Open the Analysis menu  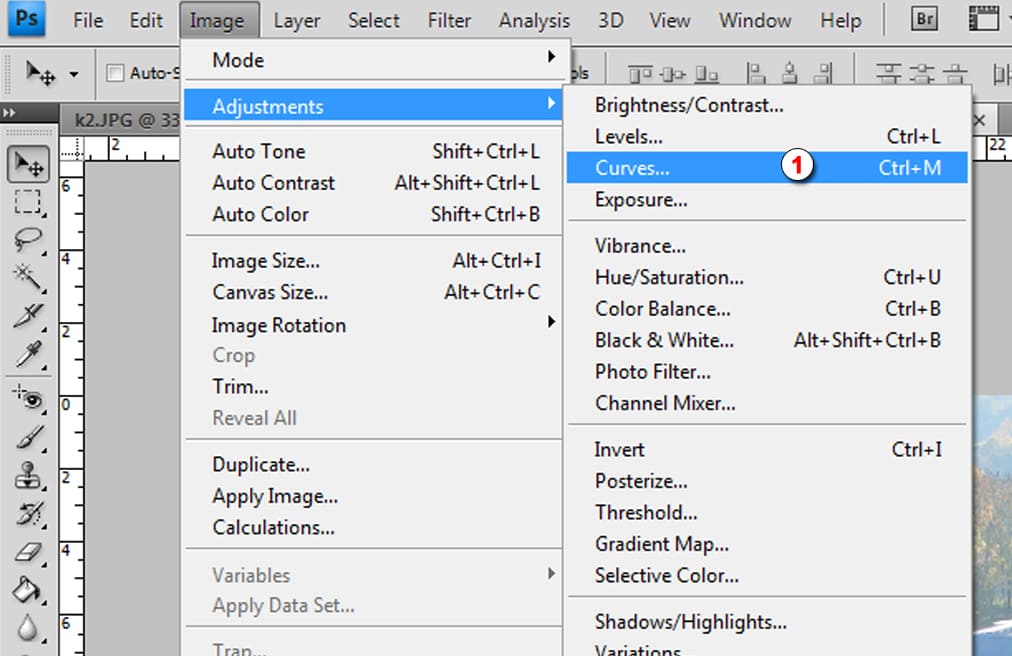tap(534, 21)
